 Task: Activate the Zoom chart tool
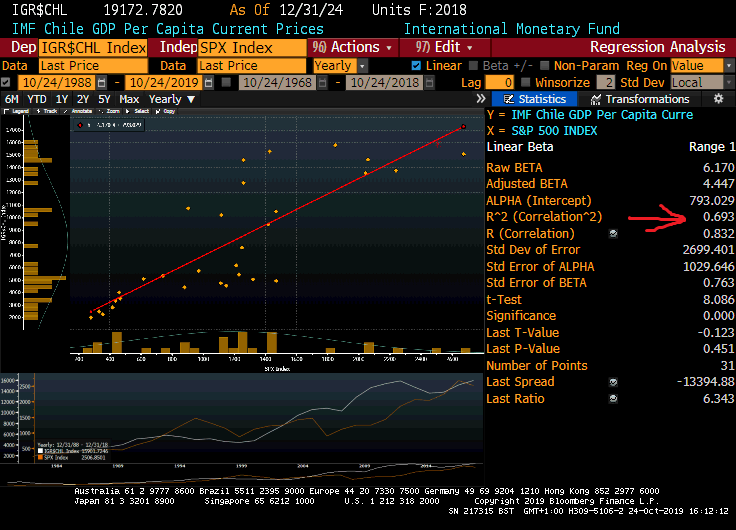point(109,111)
